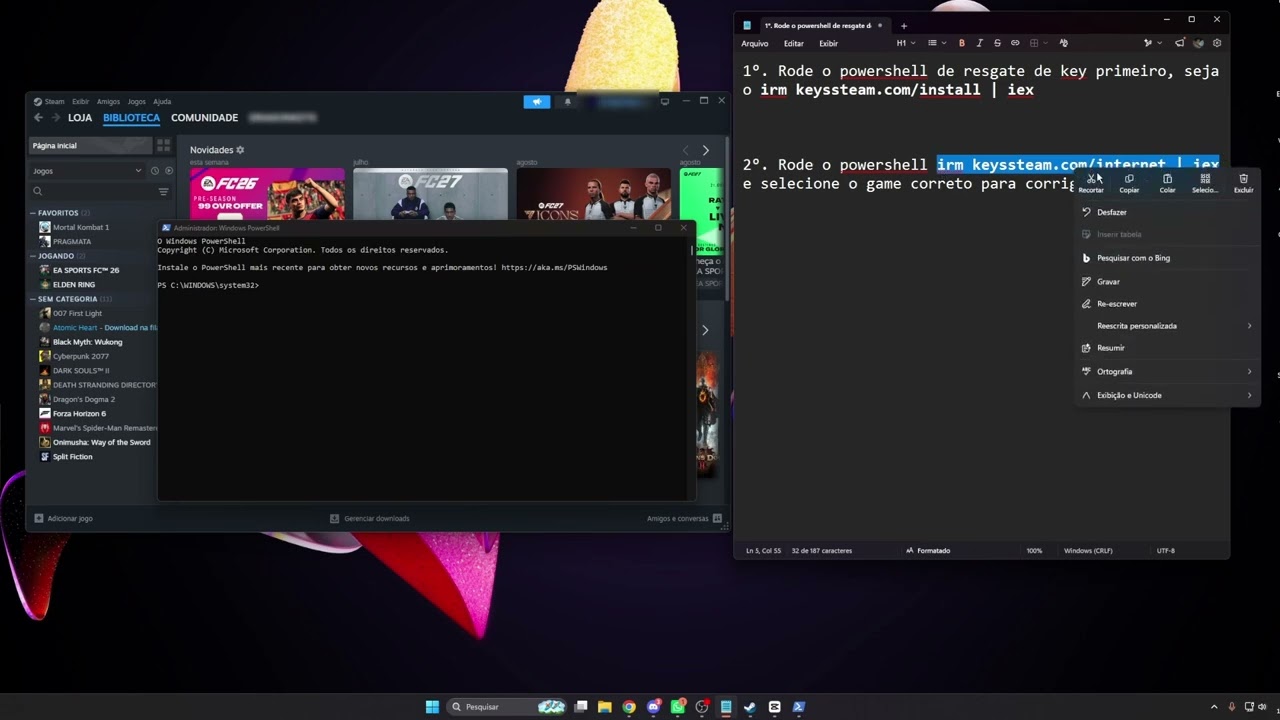The width and height of the screenshot is (1280, 720).
Task: Open advanced filter options icon in Steam
Action: coord(164,191)
